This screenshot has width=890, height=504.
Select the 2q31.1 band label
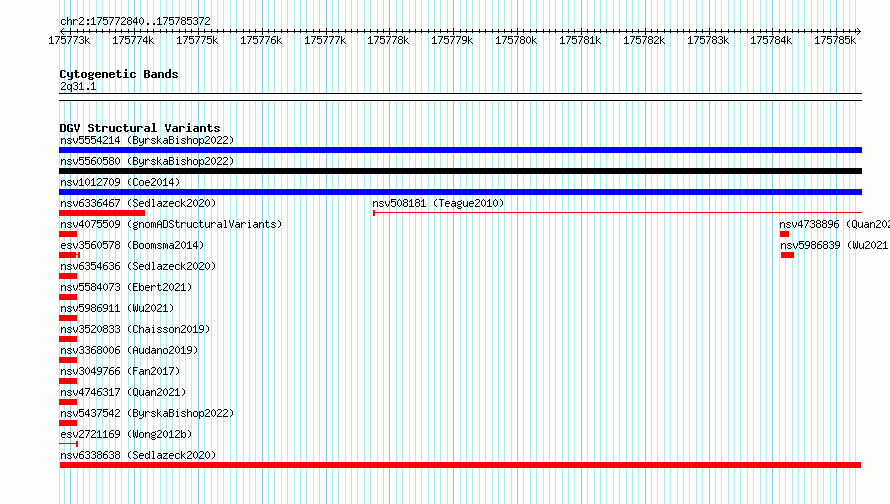click(x=78, y=86)
